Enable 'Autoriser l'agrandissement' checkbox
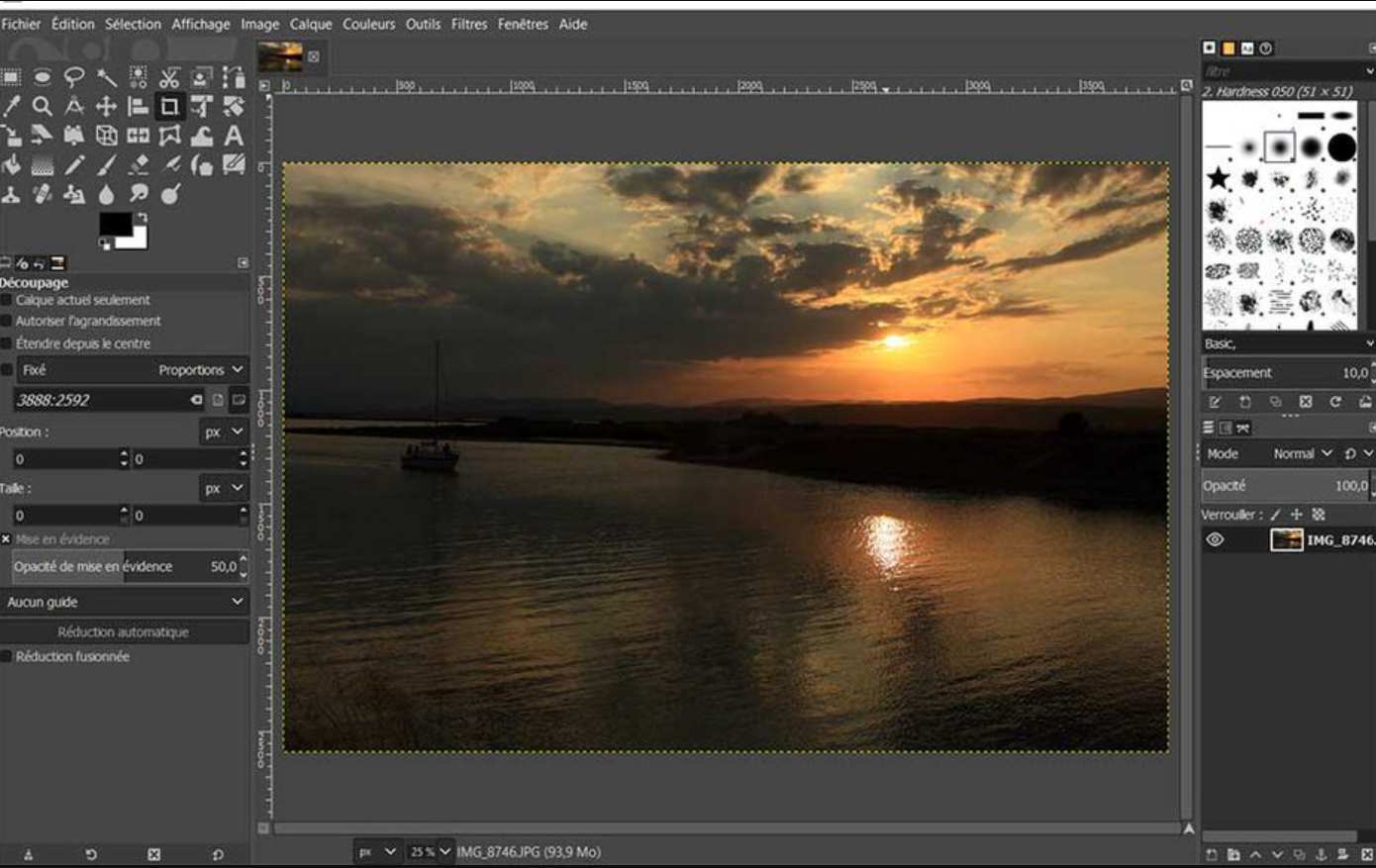 6,321
